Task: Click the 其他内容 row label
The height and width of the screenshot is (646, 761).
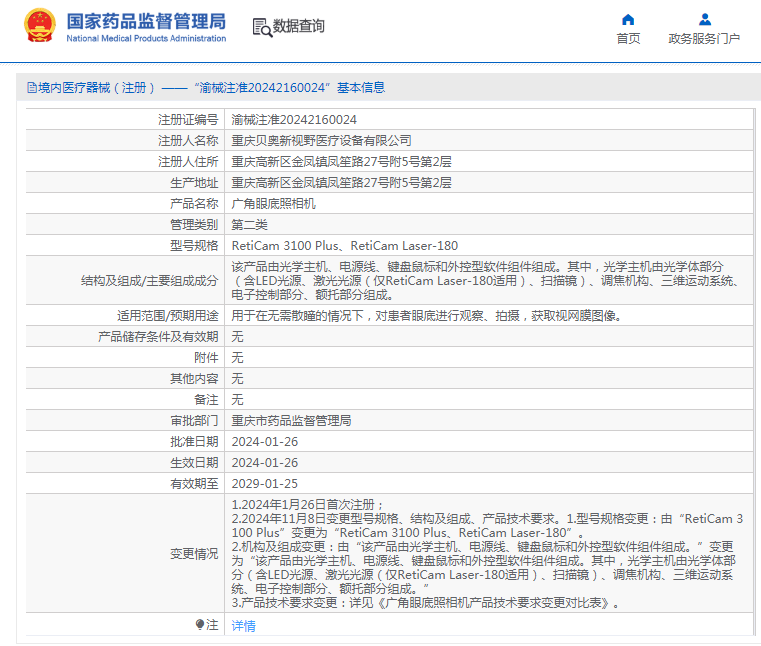Action: click(x=194, y=379)
